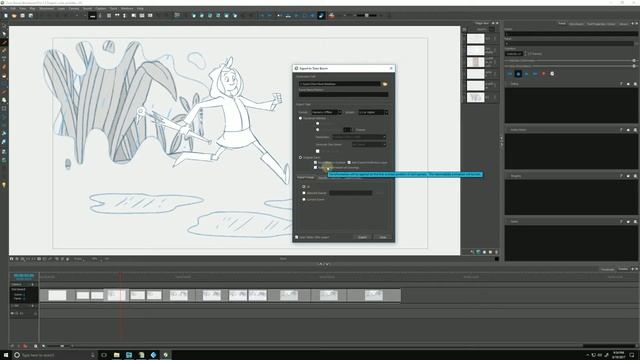Click the white document icon in Panel tab
The width and height of the screenshot is (640, 360).
(x=552, y=74)
